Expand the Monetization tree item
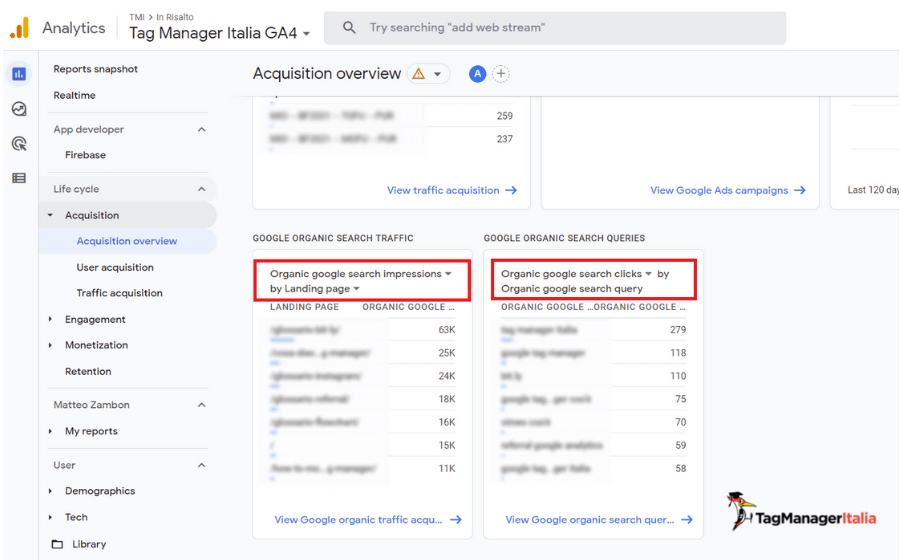 click(x=50, y=345)
